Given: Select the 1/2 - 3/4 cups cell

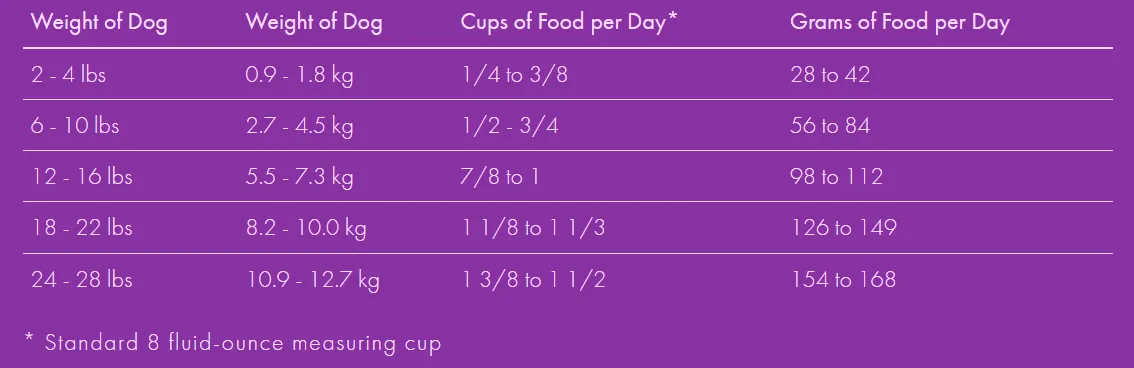Looking at the screenshot, I should (510, 126).
